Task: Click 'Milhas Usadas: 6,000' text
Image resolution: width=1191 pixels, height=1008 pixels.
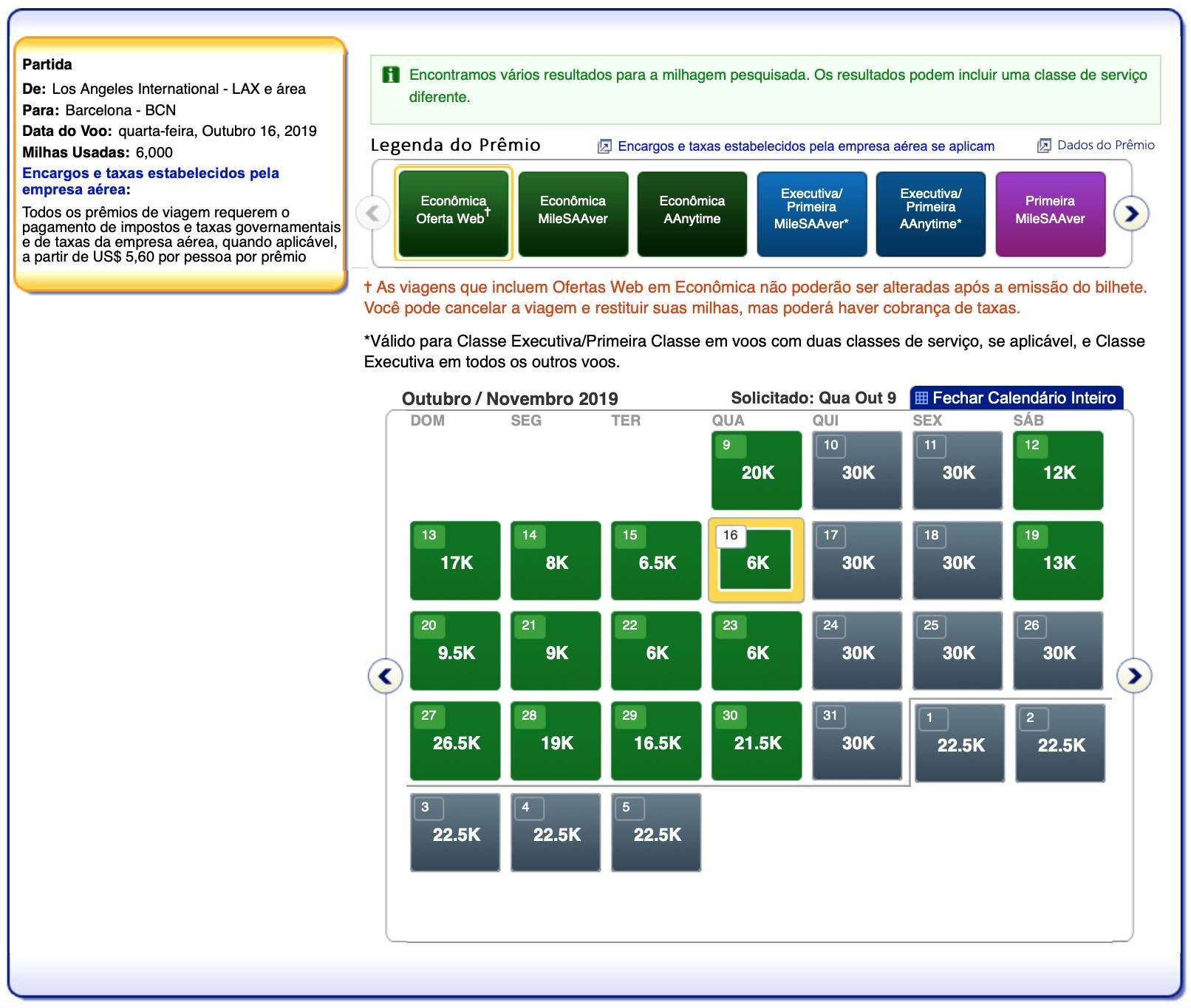Action: (98, 152)
